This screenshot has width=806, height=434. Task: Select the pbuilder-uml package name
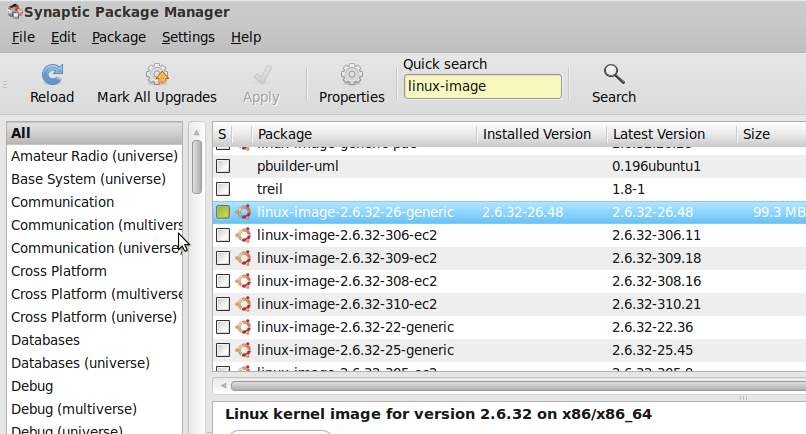298,166
